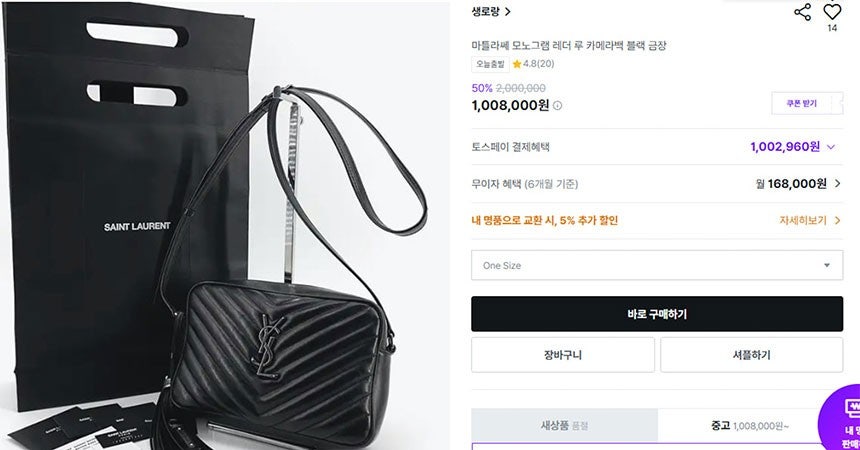Click chevron next to 생로랑 brand
860x450 pixels.
(x=508, y=12)
